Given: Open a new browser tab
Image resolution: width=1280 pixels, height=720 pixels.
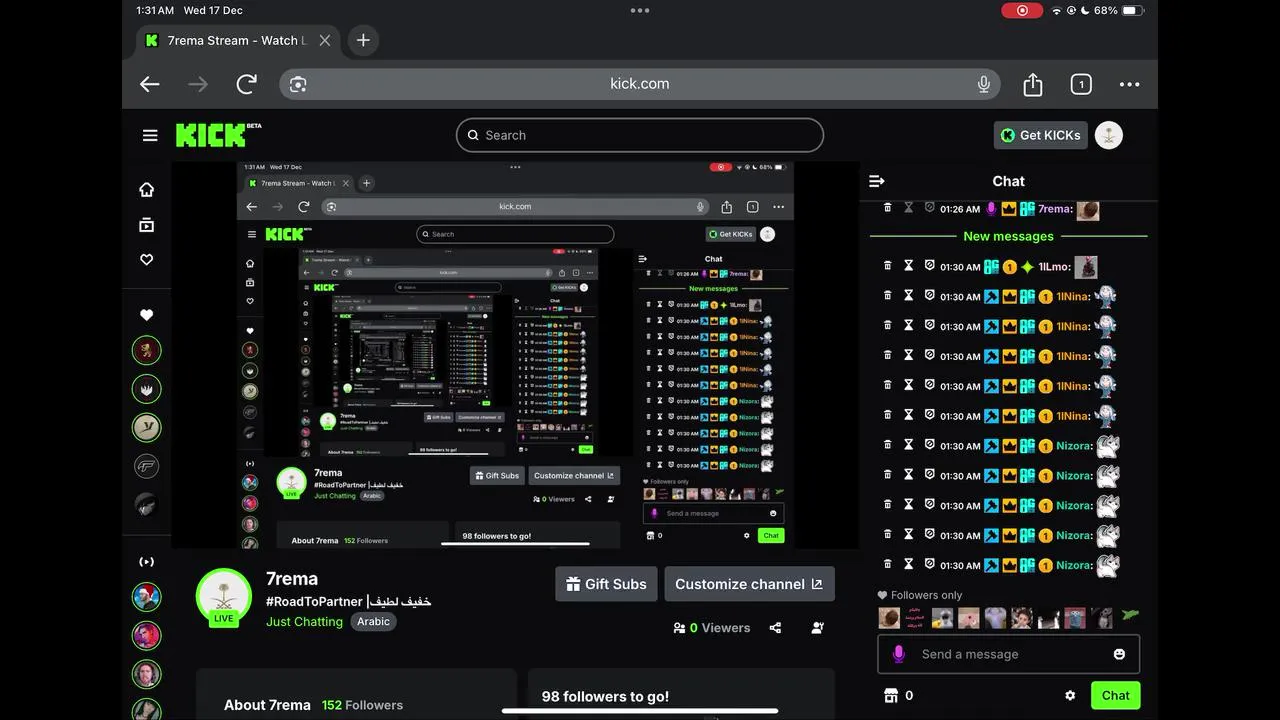Looking at the screenshot, I should coord(363,40).
